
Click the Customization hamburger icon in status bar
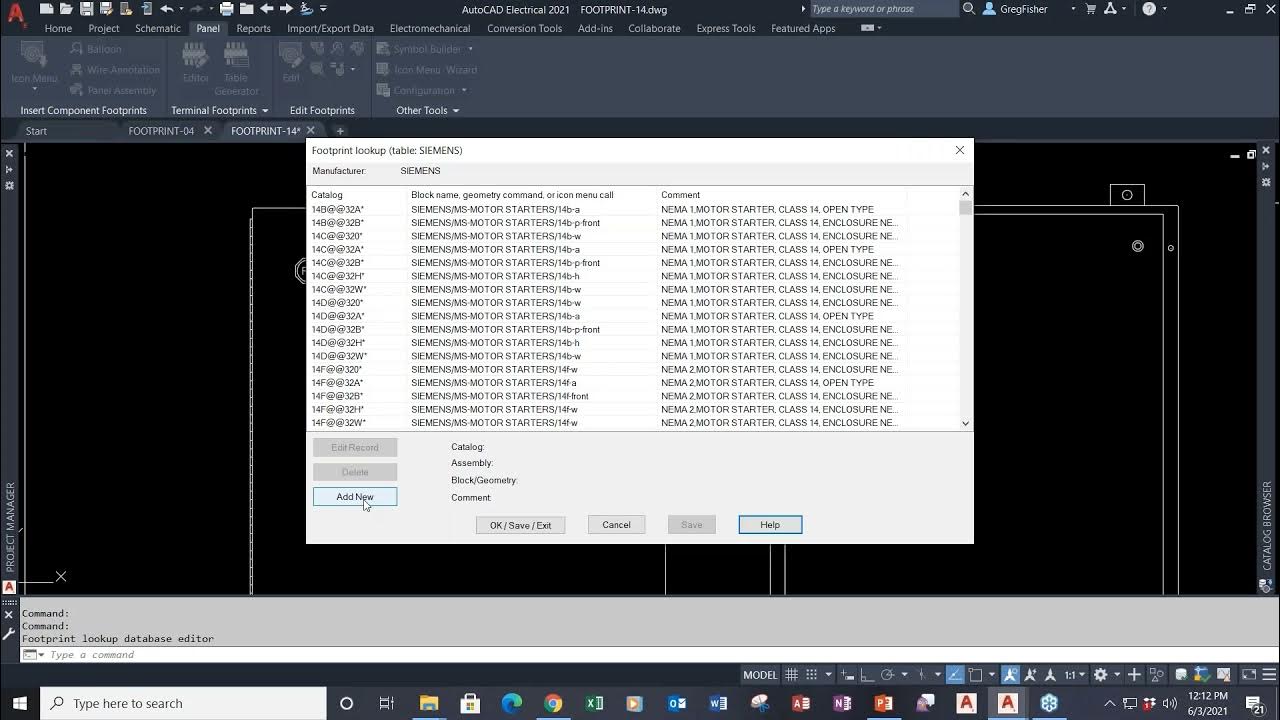pos(1269,675)
